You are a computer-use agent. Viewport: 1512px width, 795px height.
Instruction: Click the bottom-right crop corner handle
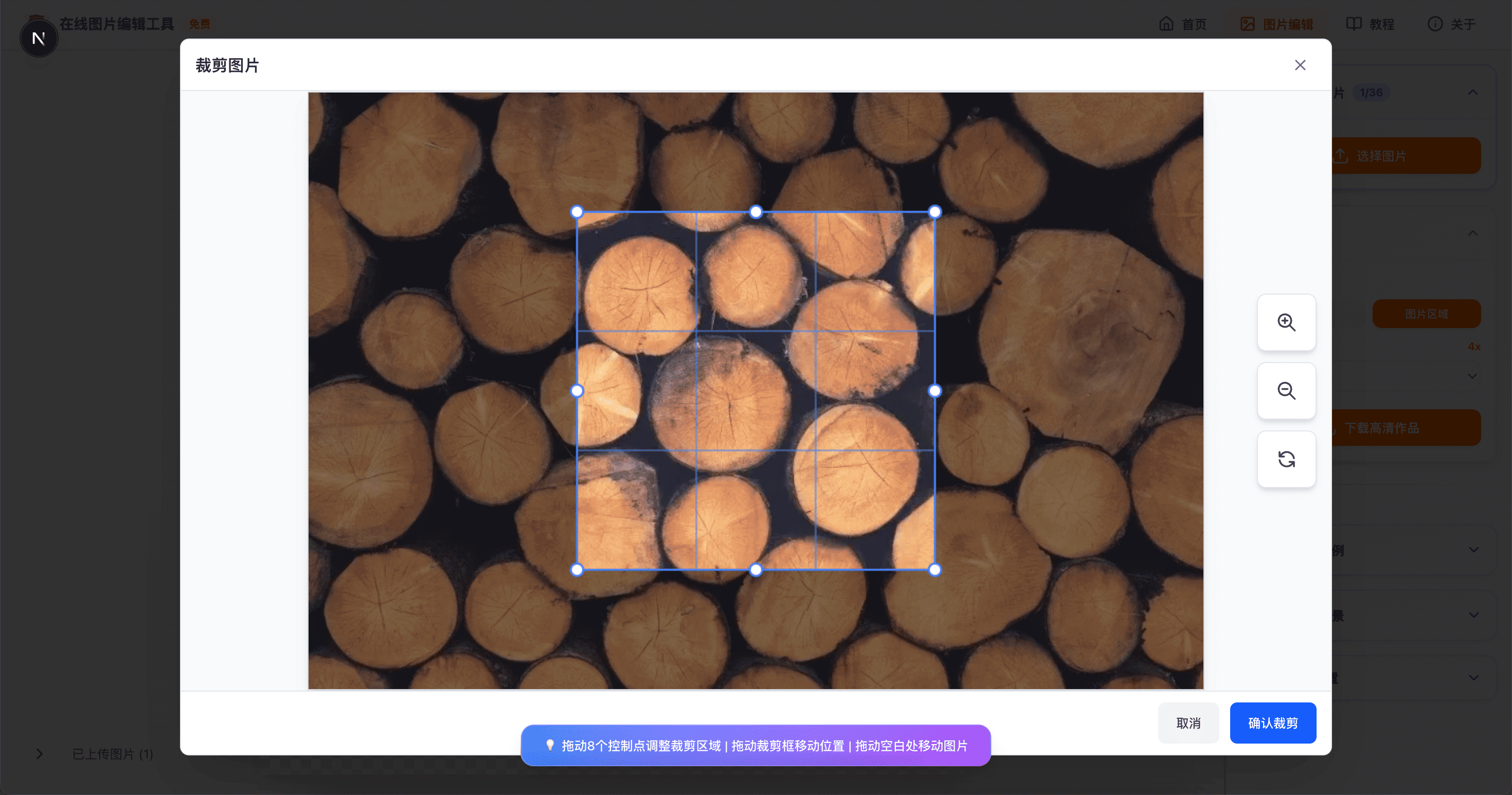point(934,569)
